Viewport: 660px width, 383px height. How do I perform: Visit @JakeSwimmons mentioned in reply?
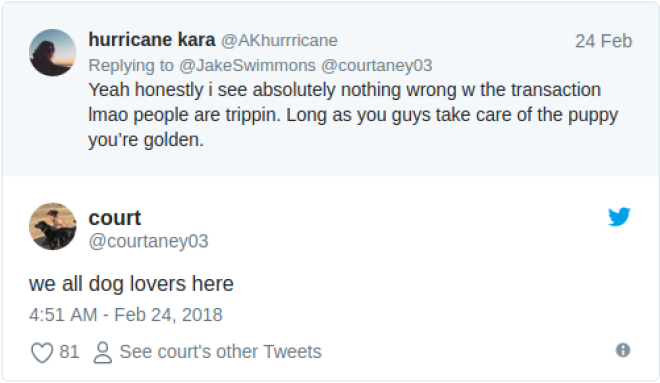point(248,66)
